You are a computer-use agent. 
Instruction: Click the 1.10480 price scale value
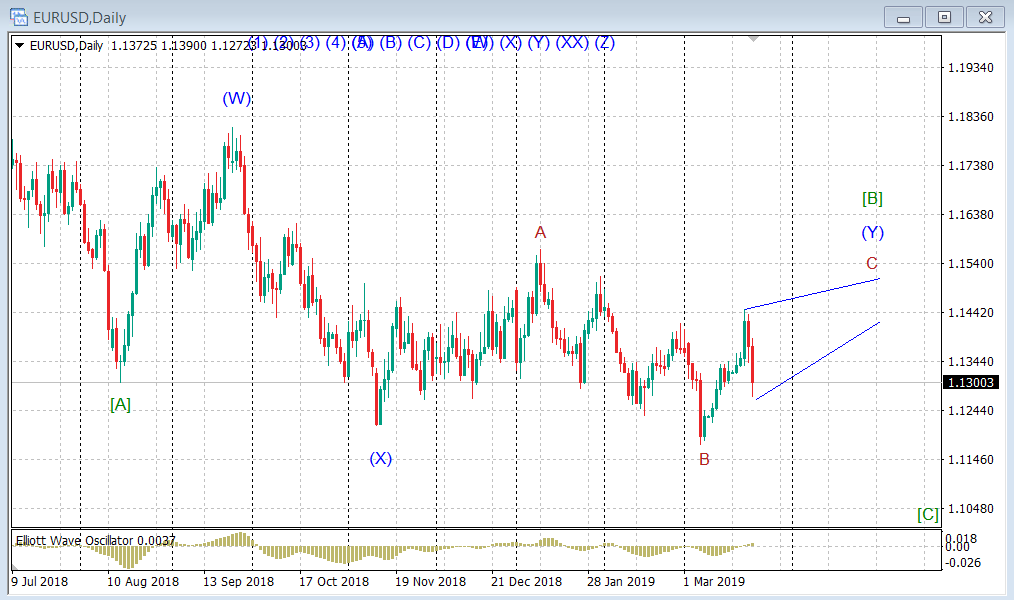(970, 509)
